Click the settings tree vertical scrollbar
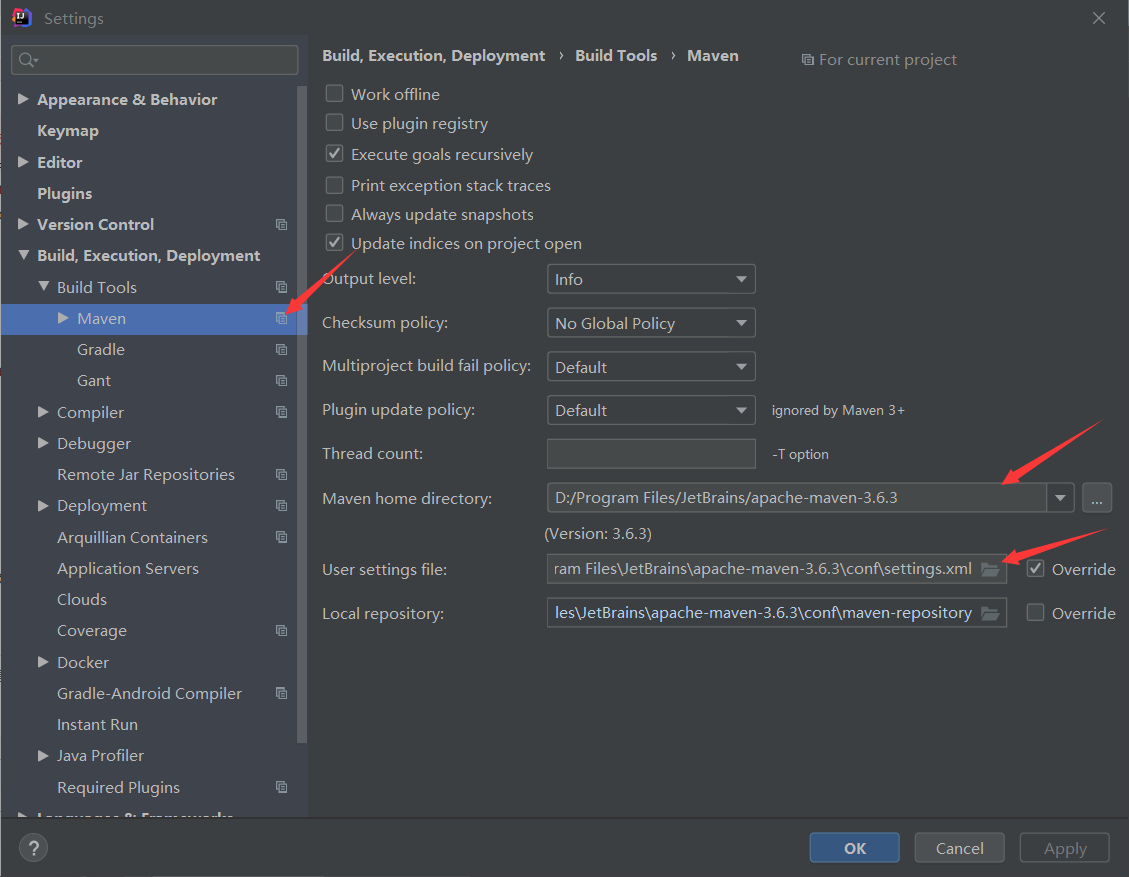The height and width of the screenshot is (877, 1129). 302,414
